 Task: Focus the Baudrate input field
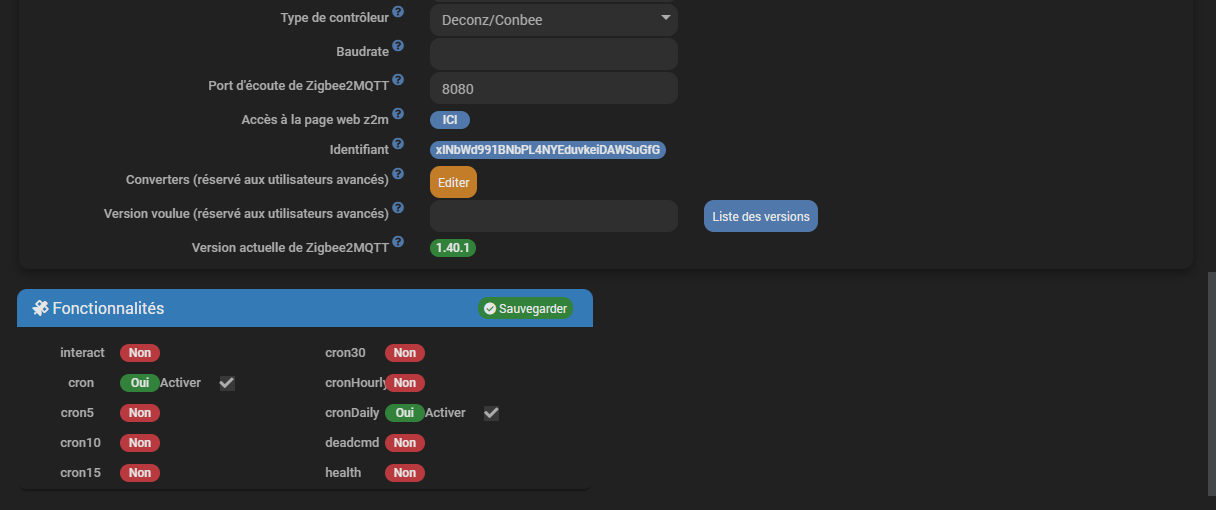coord(554,54)
